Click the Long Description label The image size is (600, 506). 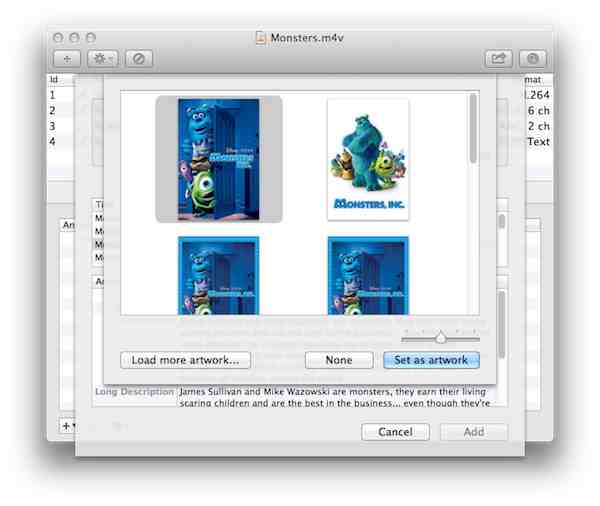pyautogui.click(x=135, y=392)
